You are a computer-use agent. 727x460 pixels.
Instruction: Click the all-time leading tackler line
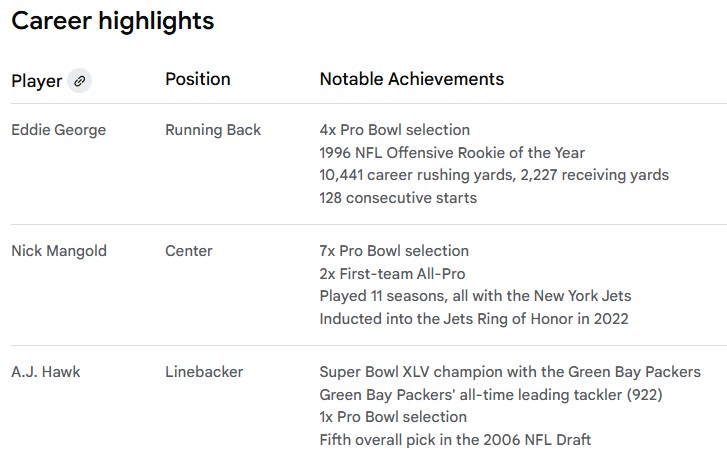pos(487,394)
